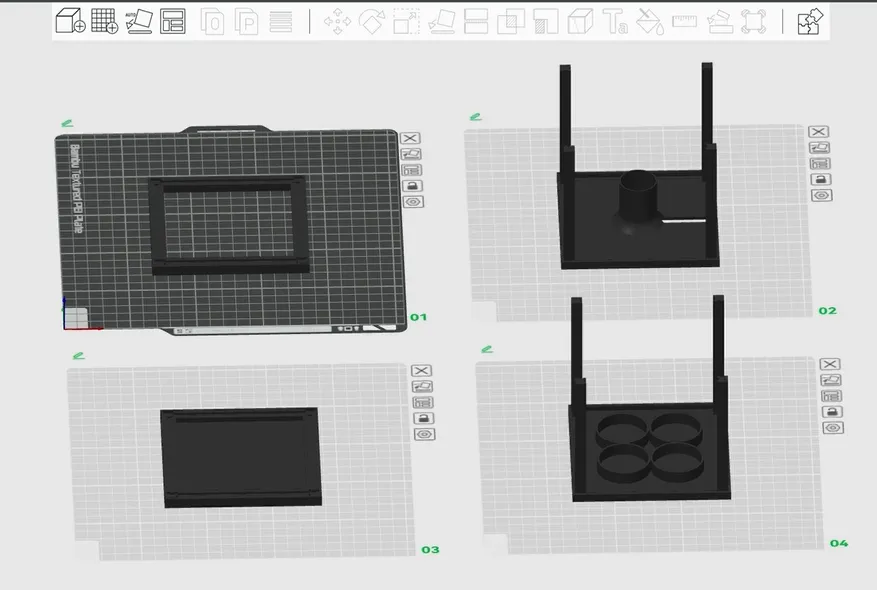
Task: Open the Cut tool
Action: coord(476,22)
